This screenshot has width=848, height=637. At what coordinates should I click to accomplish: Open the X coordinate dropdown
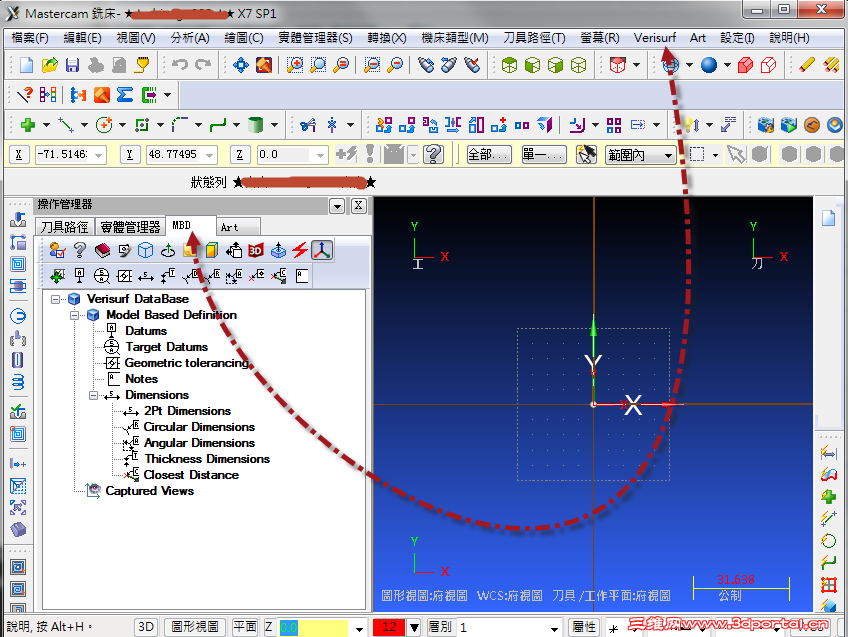click(98, 155)
